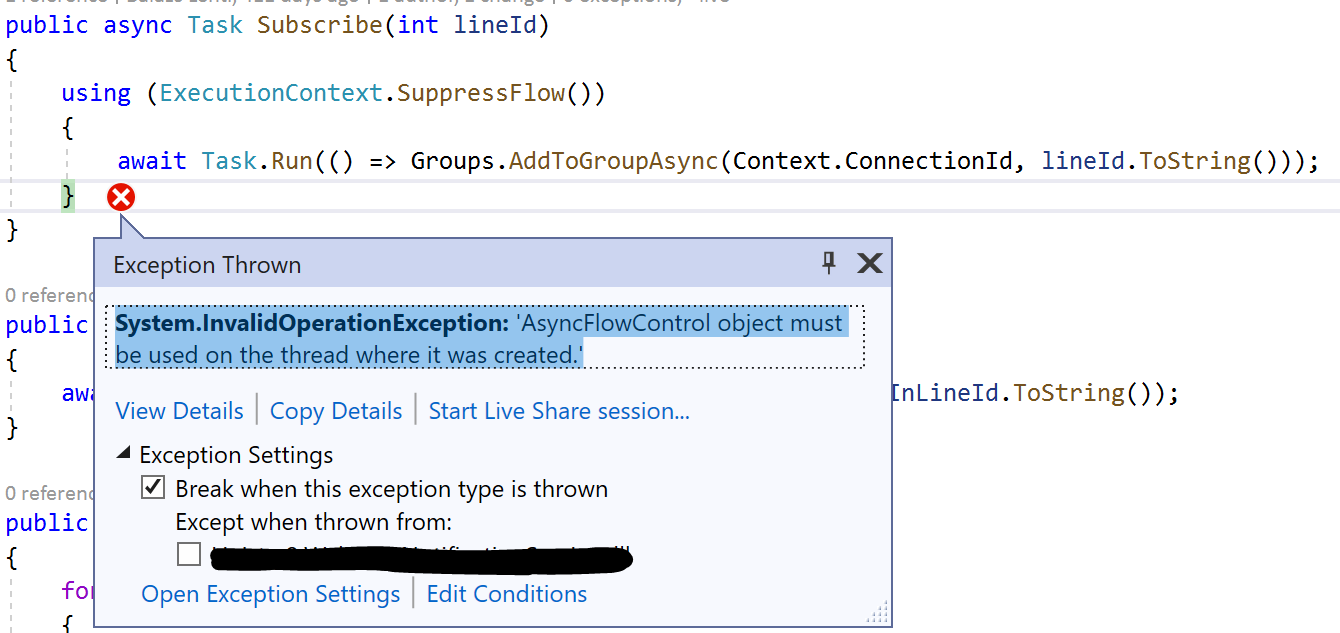The height and width of the screenshot is (633, 1340).
Task: Click Copy Details to copy exception info
Action: tap(336, 410)
